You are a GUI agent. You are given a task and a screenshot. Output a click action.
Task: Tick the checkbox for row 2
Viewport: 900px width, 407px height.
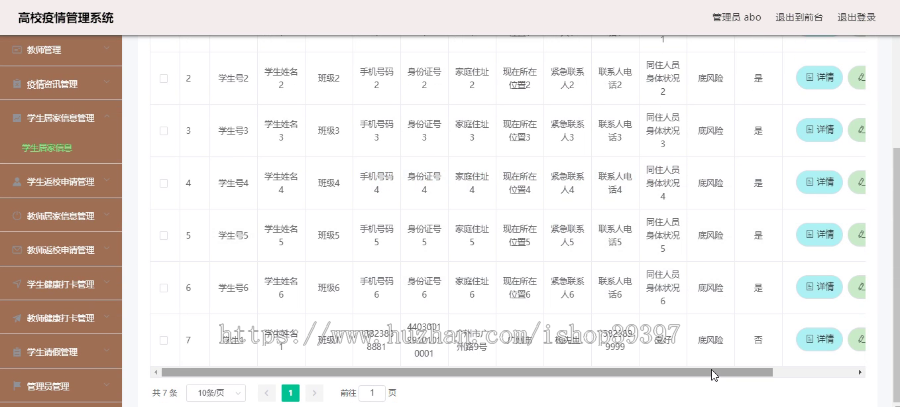(164, 78)
